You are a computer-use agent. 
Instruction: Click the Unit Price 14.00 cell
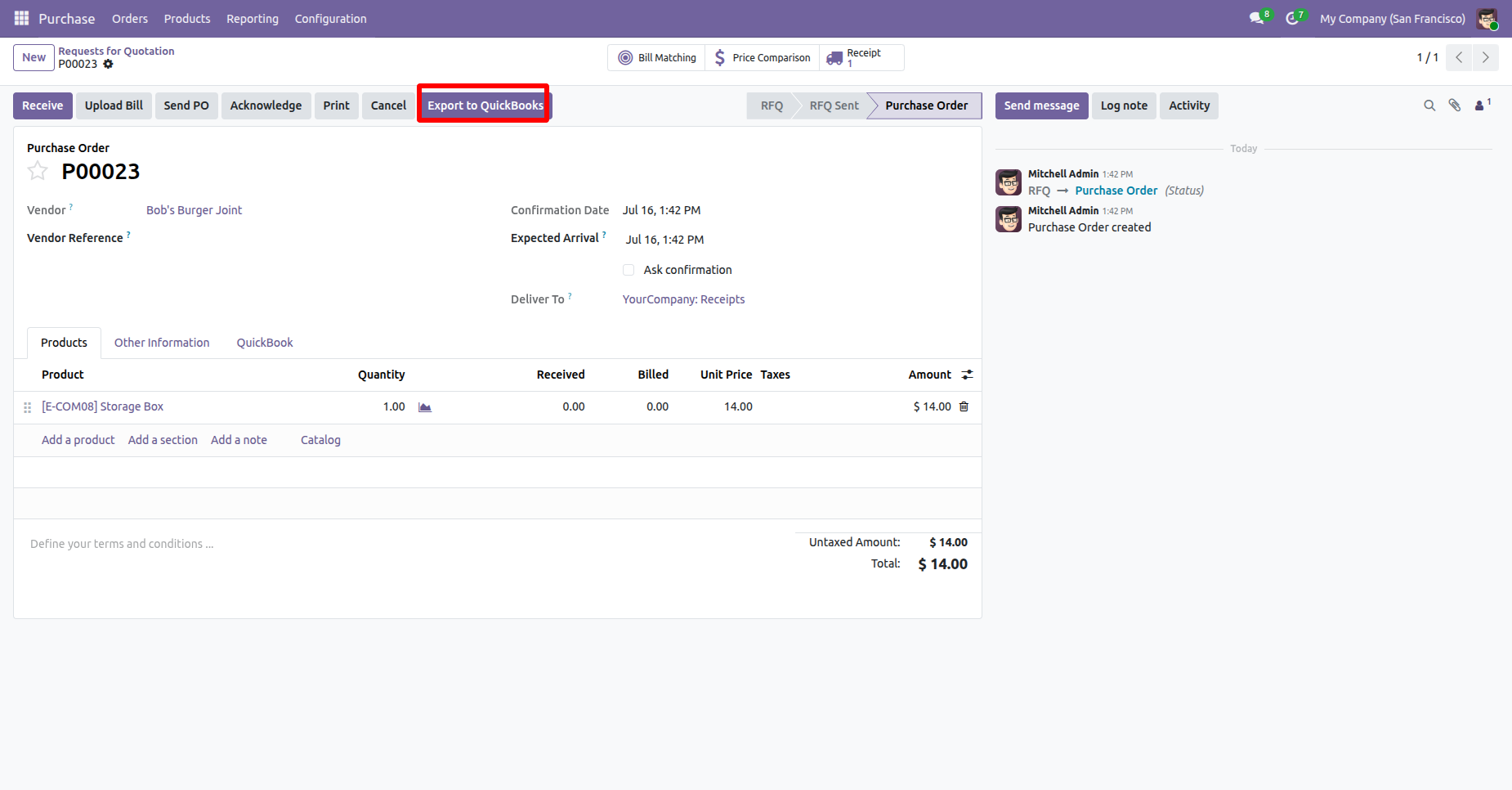[x=738, y=406]
